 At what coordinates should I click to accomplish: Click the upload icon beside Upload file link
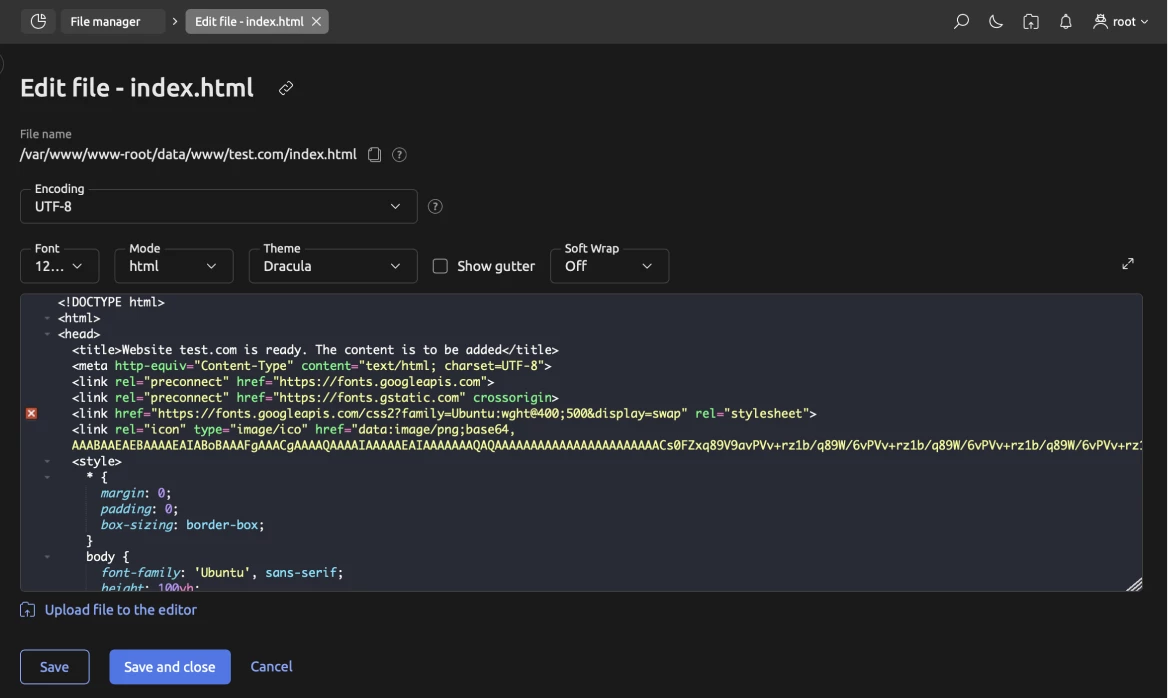tap(28, 610)
